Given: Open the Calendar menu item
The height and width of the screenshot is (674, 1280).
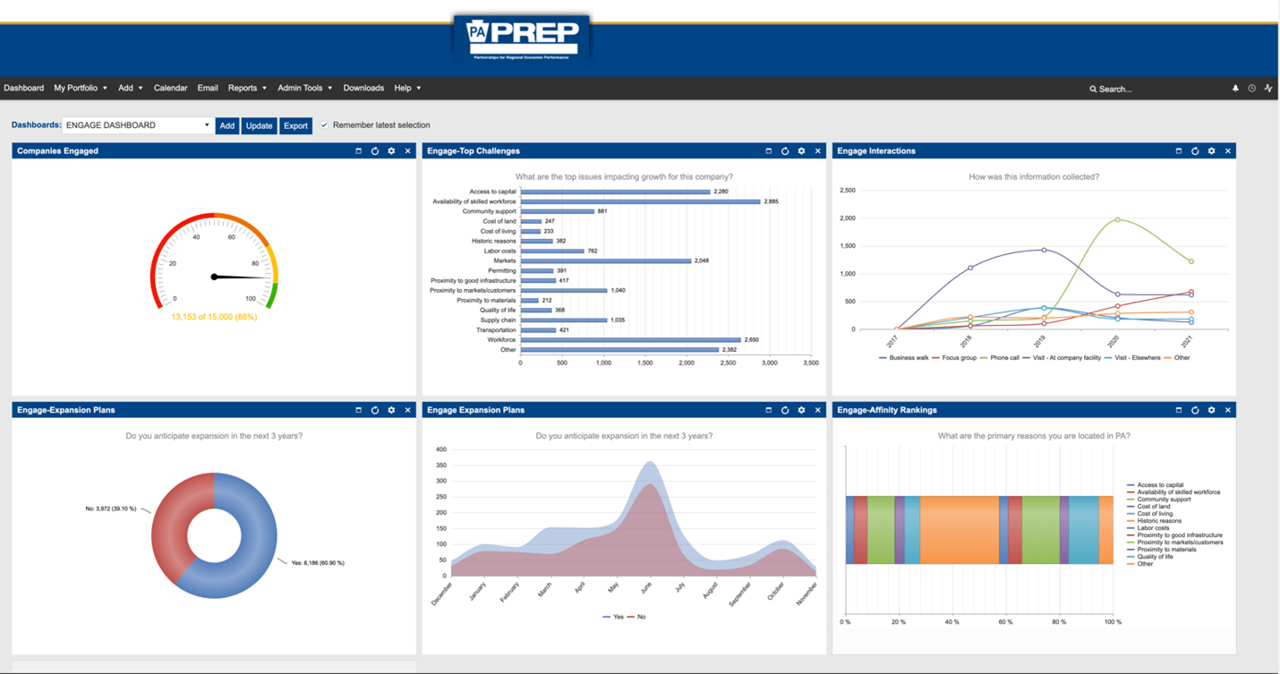Looking at the screenshot, I should pos(170,88).
